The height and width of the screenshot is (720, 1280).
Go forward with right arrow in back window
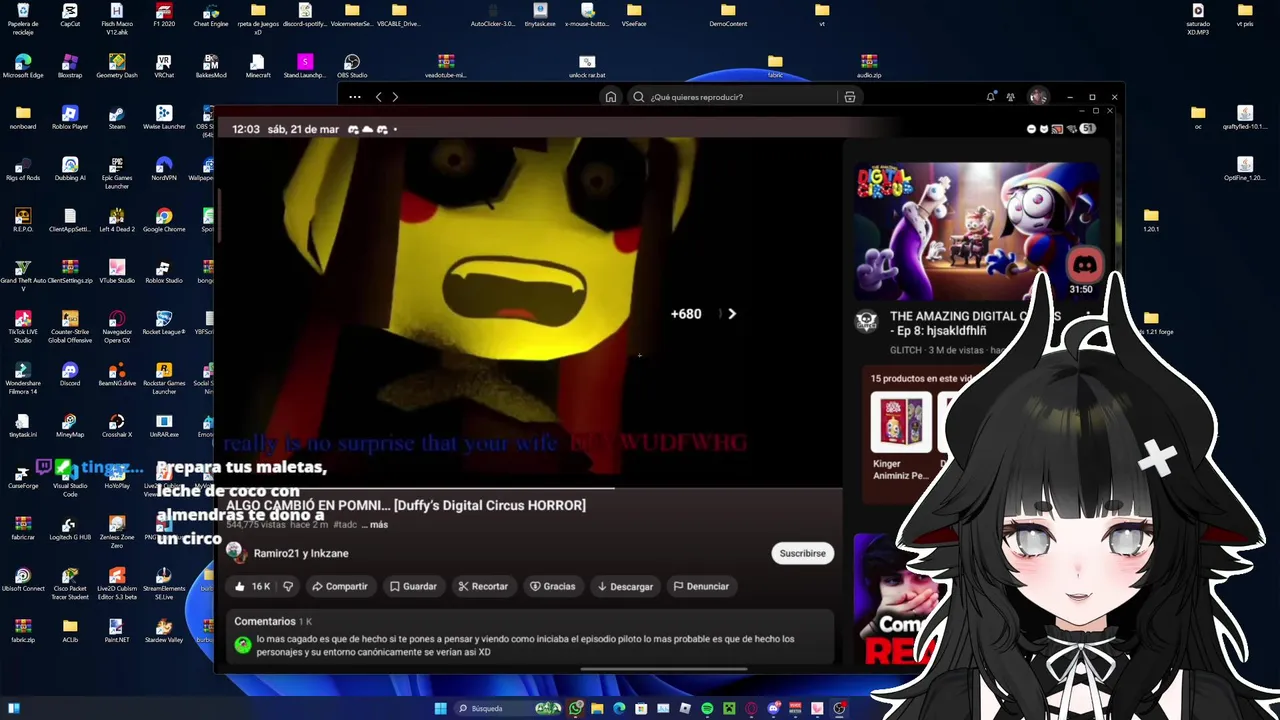tap(395, 97)
